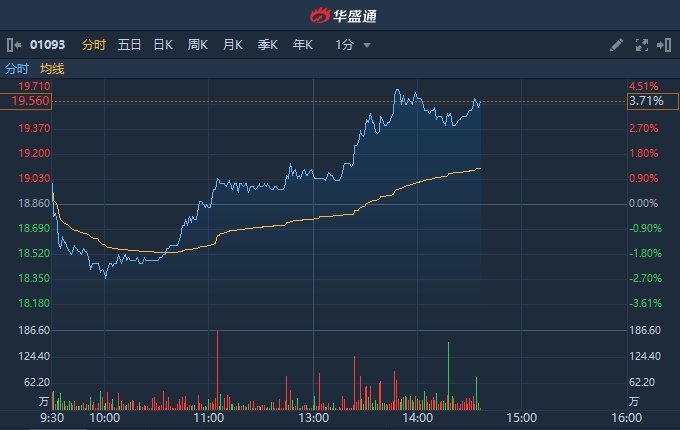
Task: Switch to the 分时 tab
Action: coord(94,45)
